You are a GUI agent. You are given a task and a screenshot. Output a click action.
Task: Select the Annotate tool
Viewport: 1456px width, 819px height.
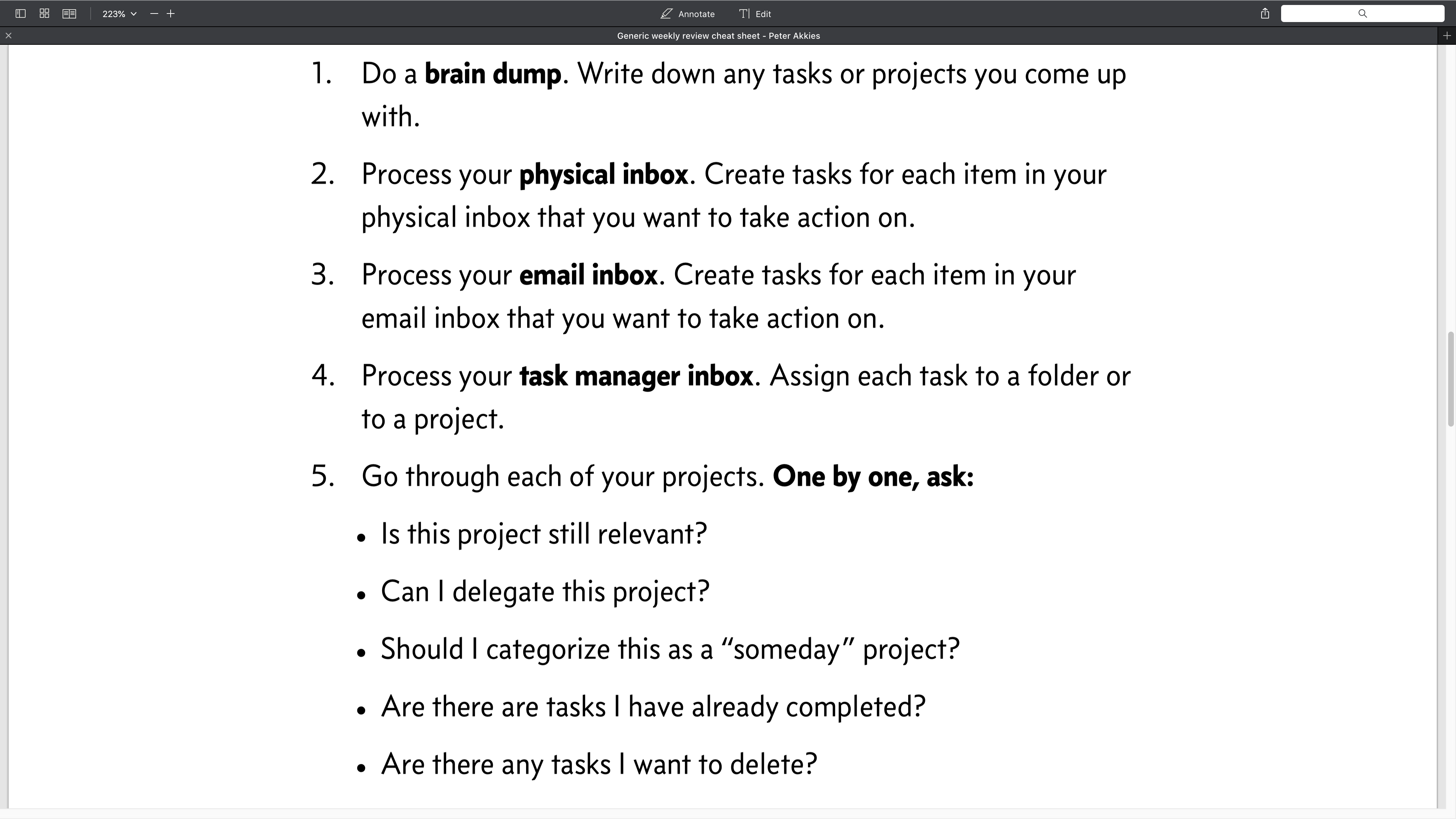click(688, 14)
